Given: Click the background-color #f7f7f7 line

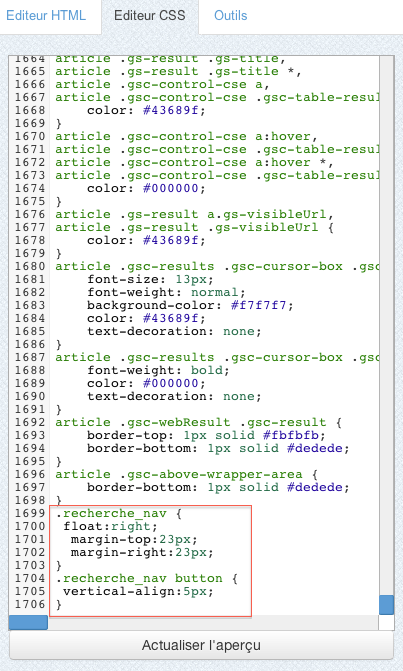Looking at the screenshot, I should pyautogui.click(x=190, y=306).
